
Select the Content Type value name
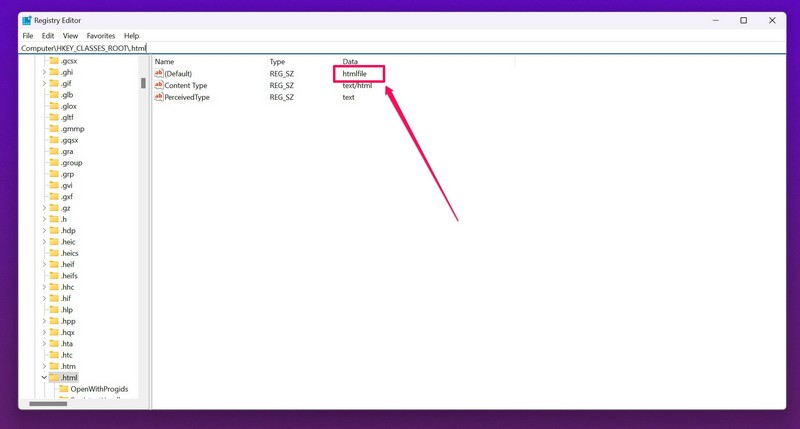coord(186,85)
